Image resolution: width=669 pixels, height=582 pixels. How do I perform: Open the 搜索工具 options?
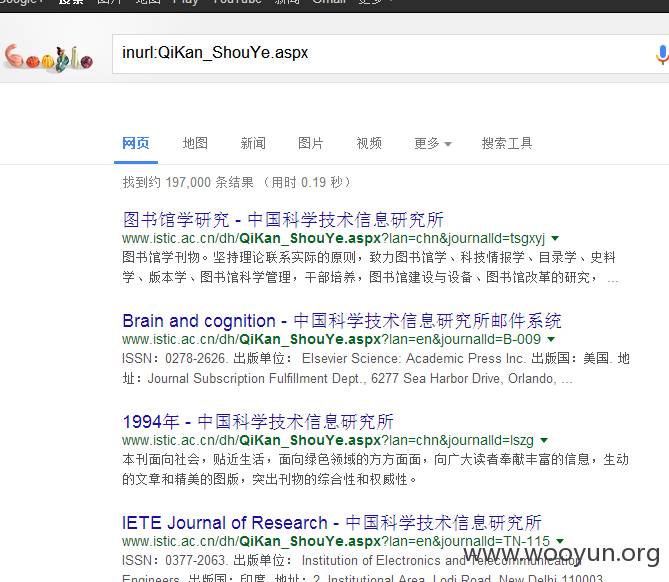tap(507, 143)
